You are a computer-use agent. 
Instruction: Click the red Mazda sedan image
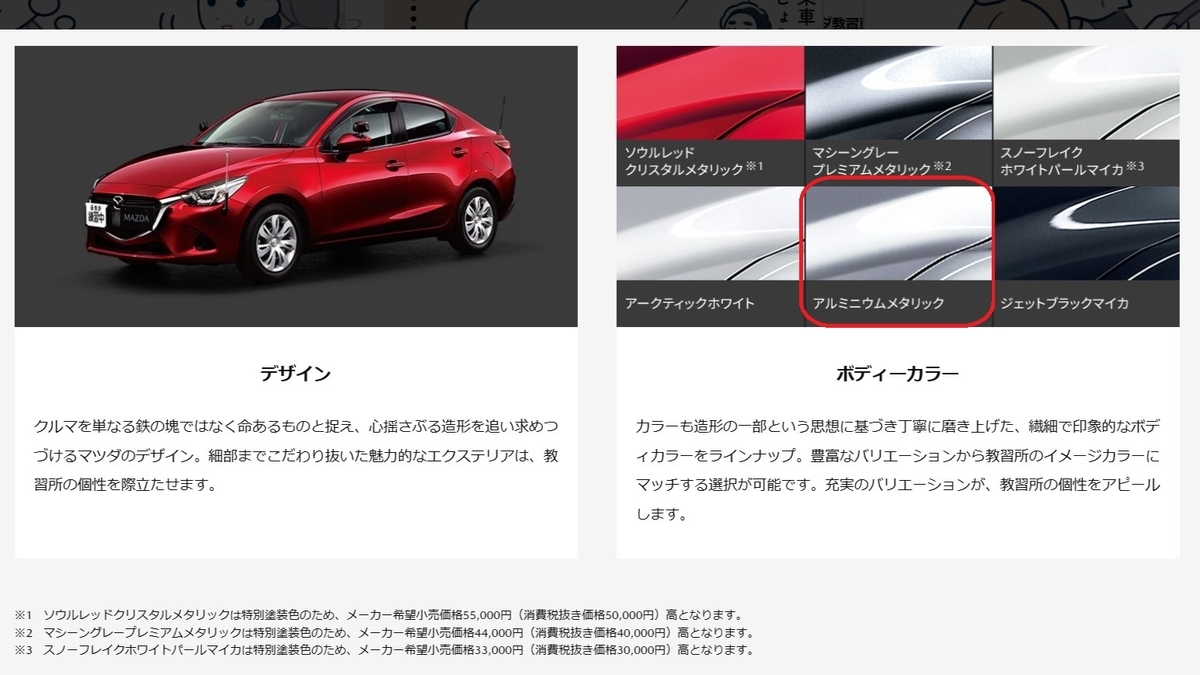296,186
